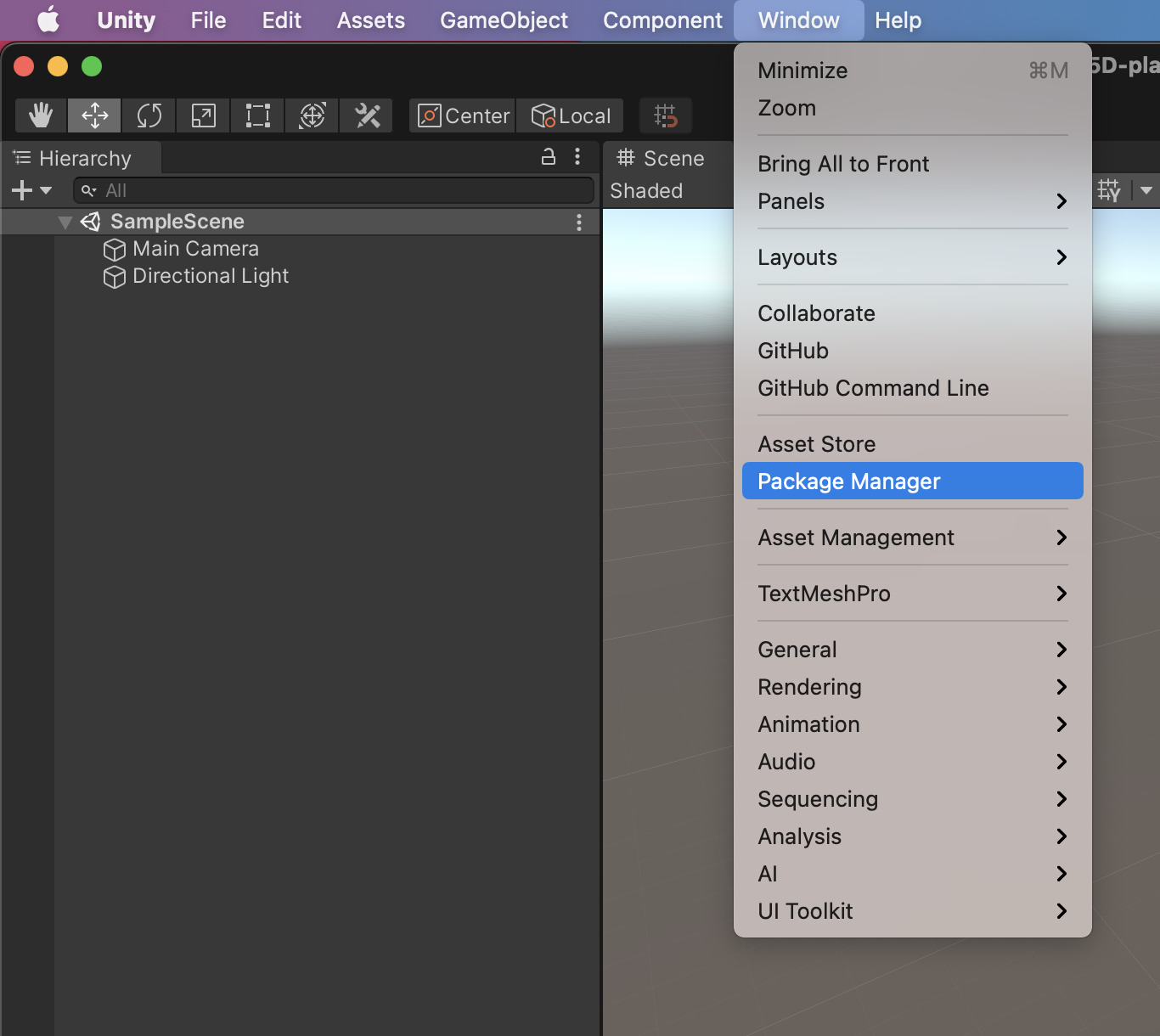1160x1036 pixels.
Task: Open the Asset Store entry
Action: click(x=913, y=444)
